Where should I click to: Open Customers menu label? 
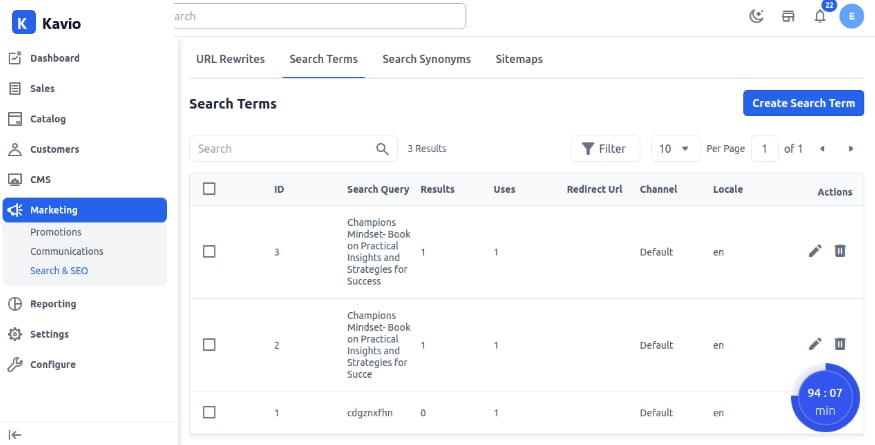pyautogui.click(x=55, y=149)
